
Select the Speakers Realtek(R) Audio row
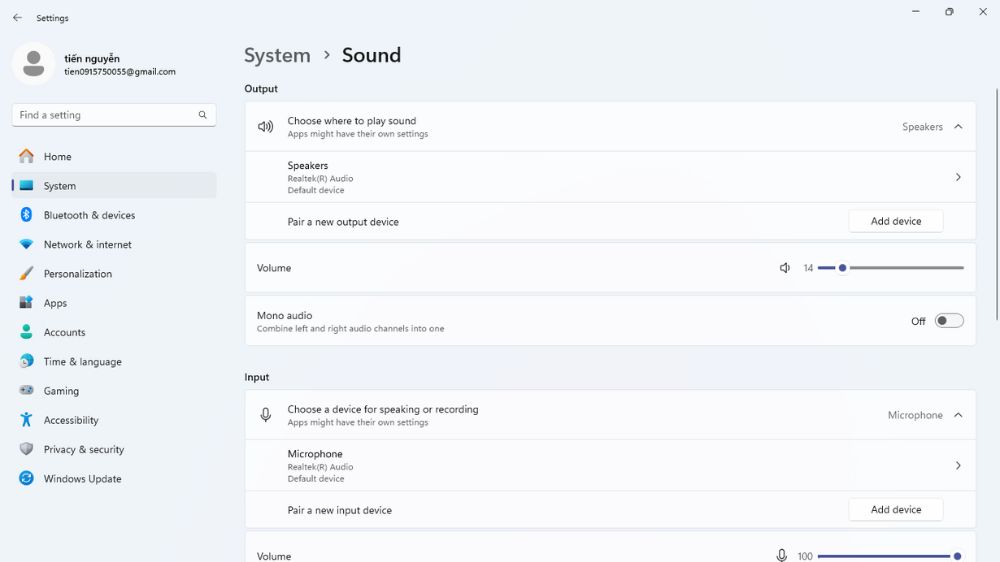point(610,177)
